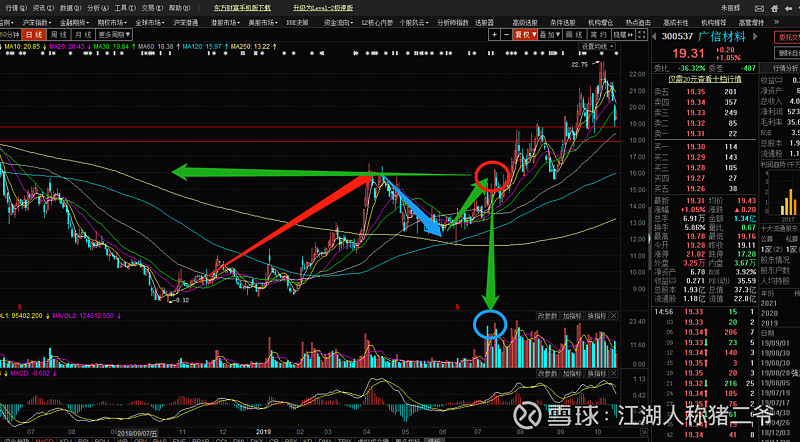
Task: Select the 月线 monthly period
Action: pos(83,35)
